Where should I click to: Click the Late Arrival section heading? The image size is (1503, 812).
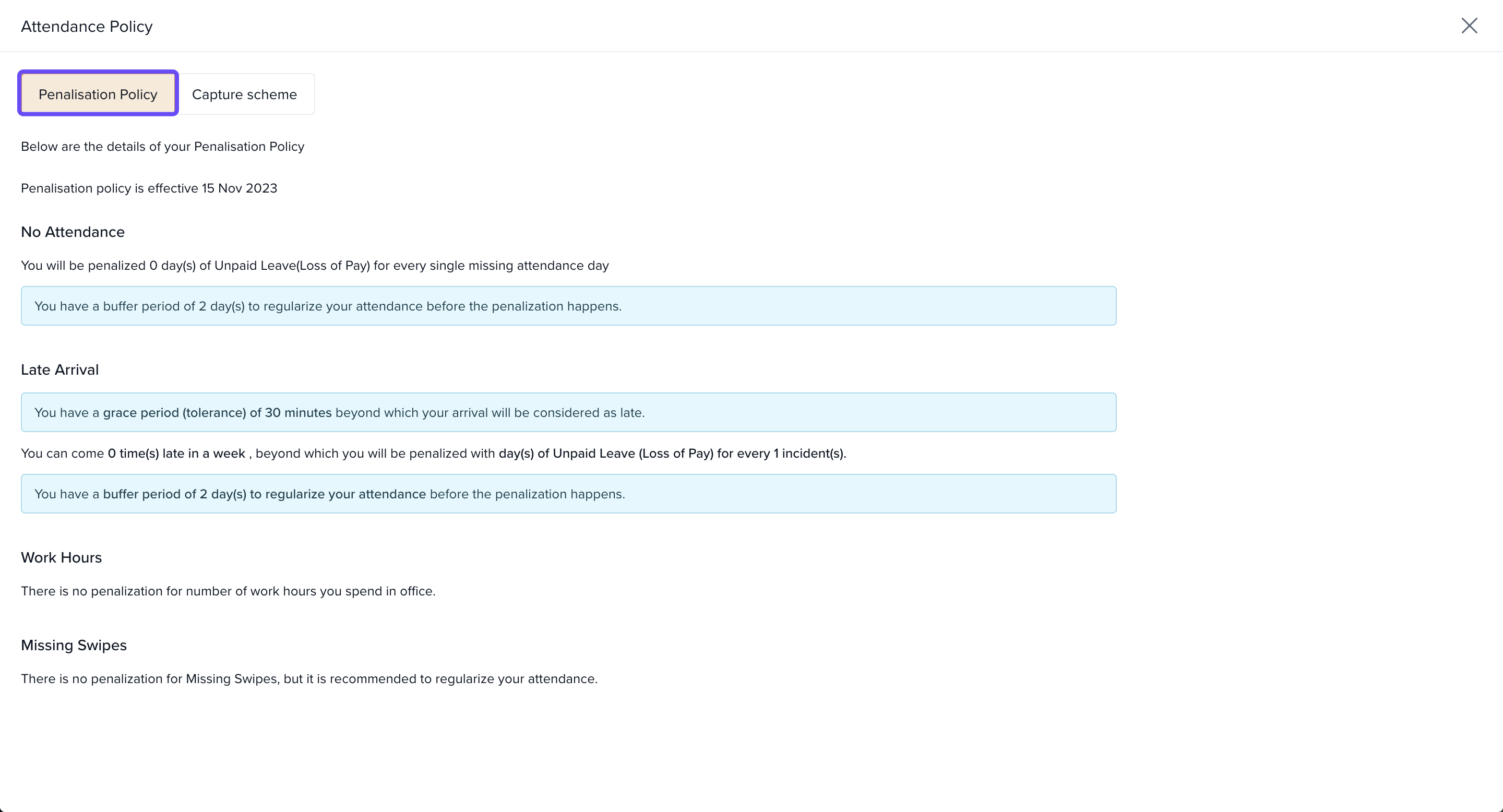[59, 370]
